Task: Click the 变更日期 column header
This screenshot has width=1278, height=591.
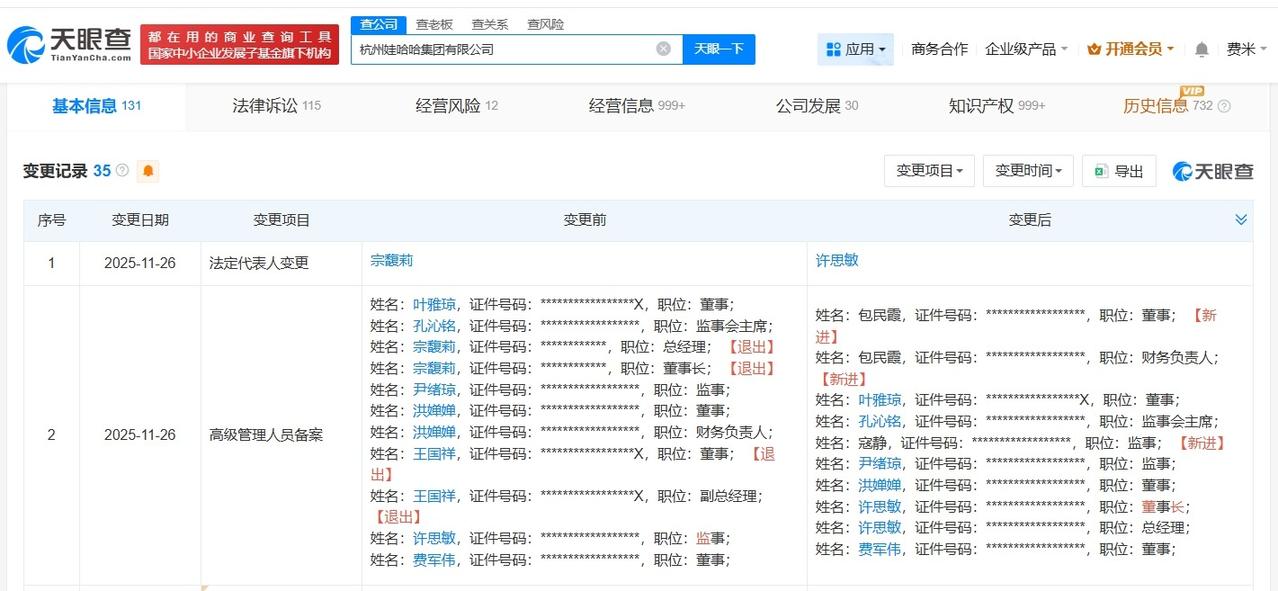Action: (140, 220)
